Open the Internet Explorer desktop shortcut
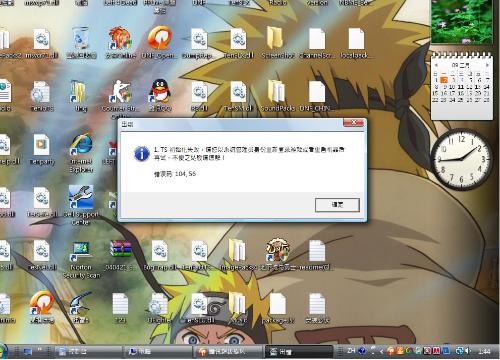The image size is (500, 360). coord(81,152)
